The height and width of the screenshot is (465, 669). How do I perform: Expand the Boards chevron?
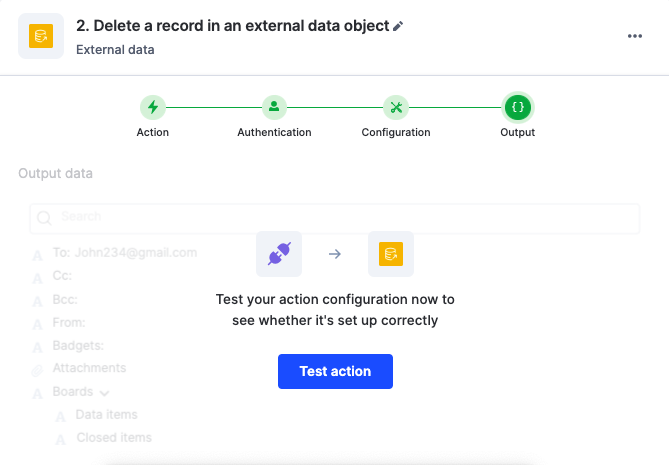click(x=104, y=393)
